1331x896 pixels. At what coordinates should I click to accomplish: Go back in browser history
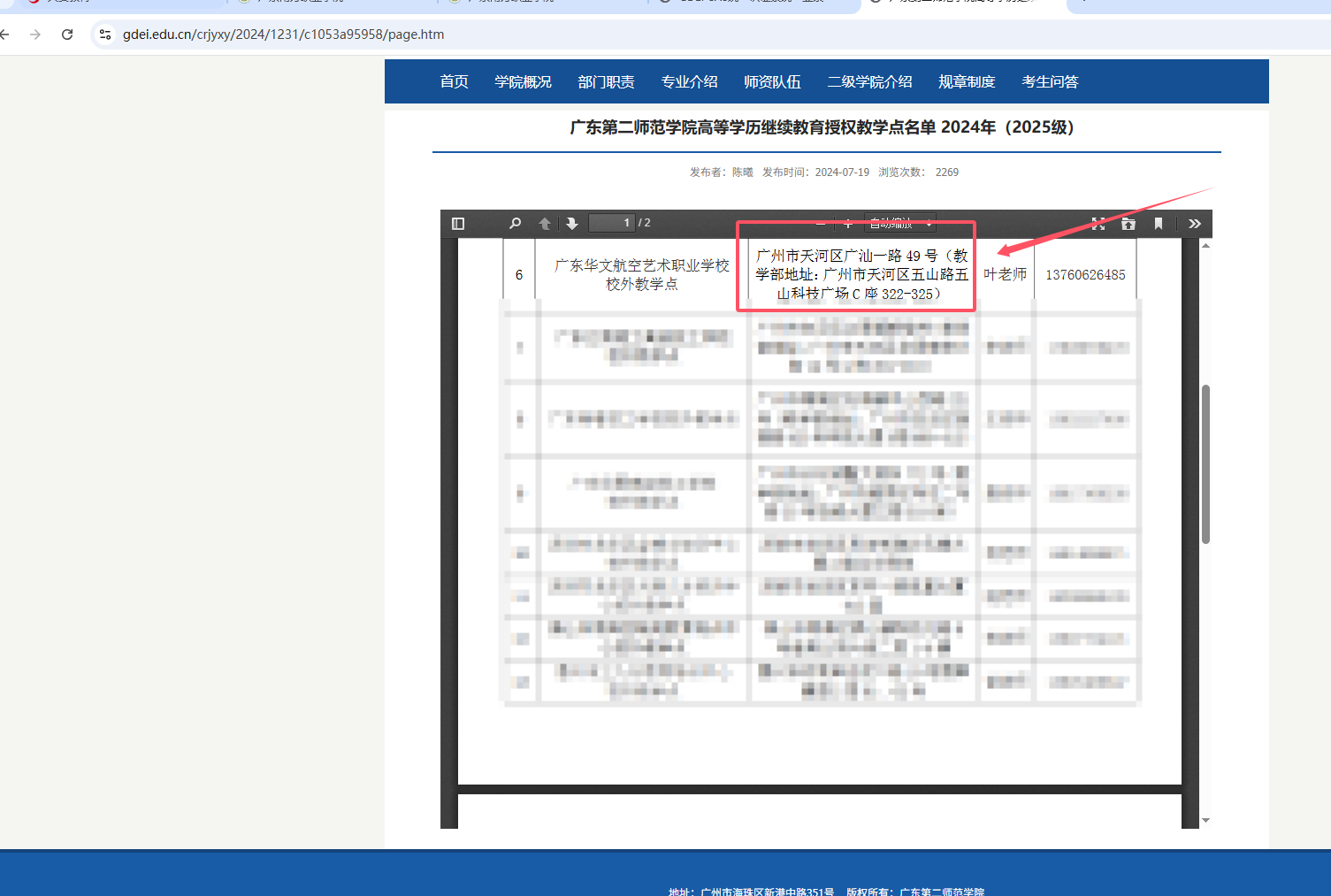5,34
